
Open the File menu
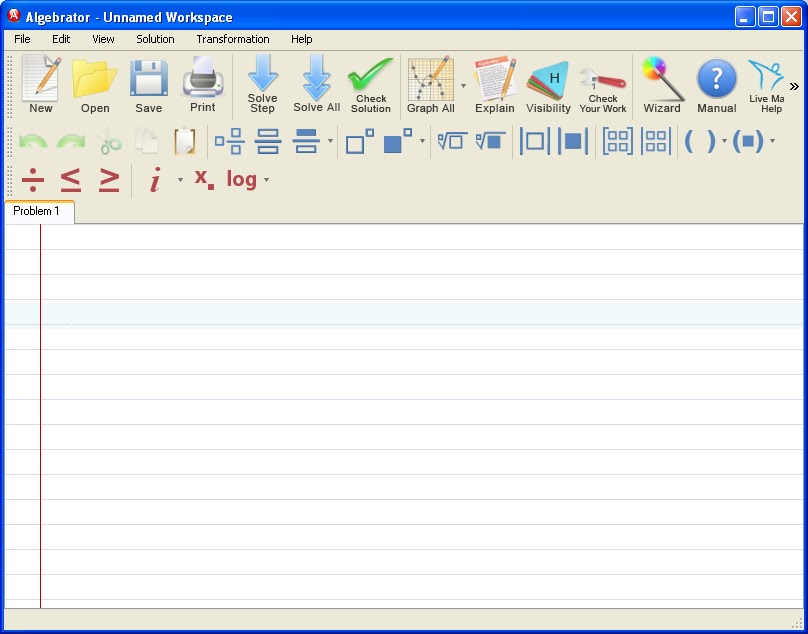tap(22, 39)
